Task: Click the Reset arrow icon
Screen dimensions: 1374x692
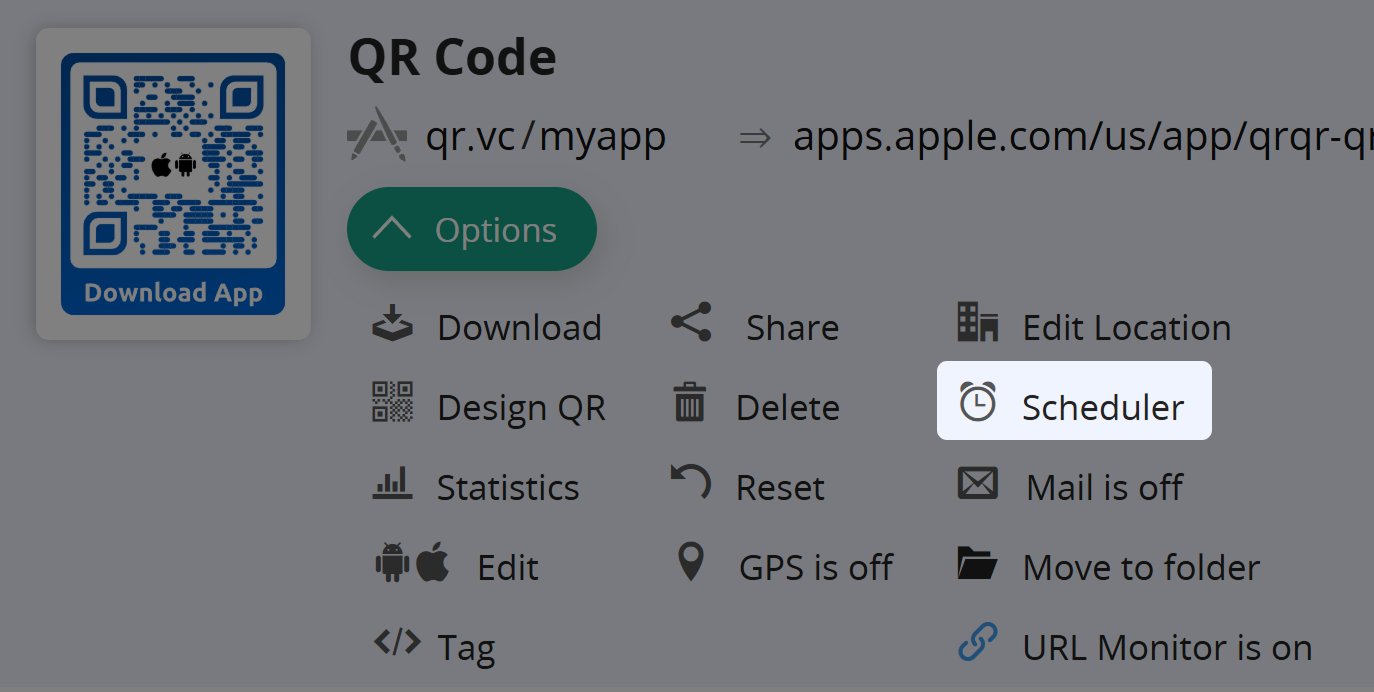Action: point(690,484)
